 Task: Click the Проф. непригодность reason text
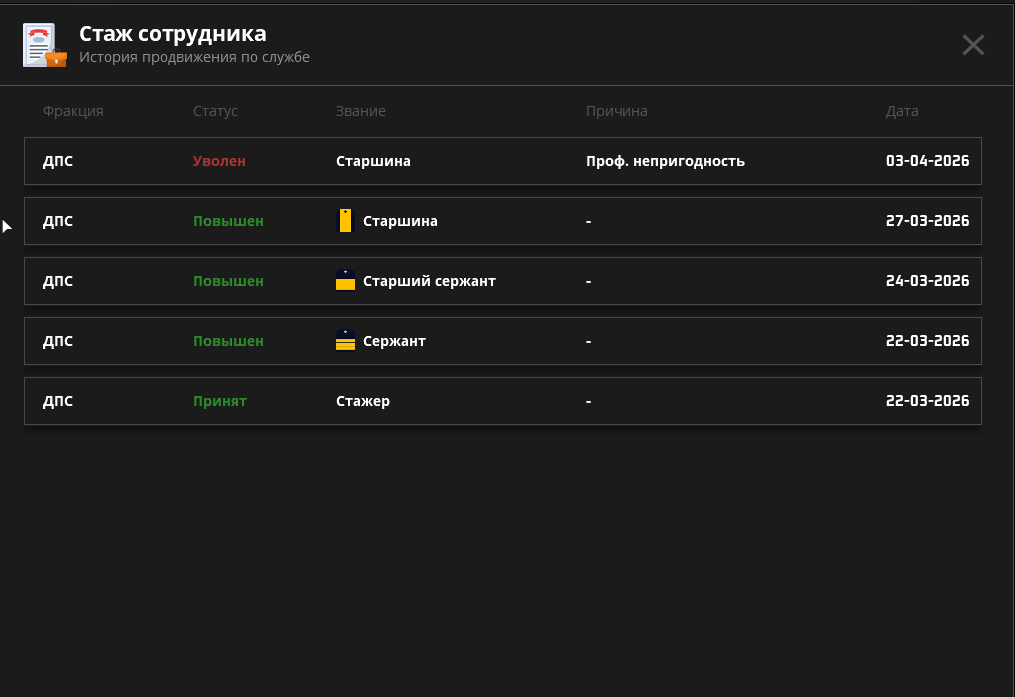665,161
